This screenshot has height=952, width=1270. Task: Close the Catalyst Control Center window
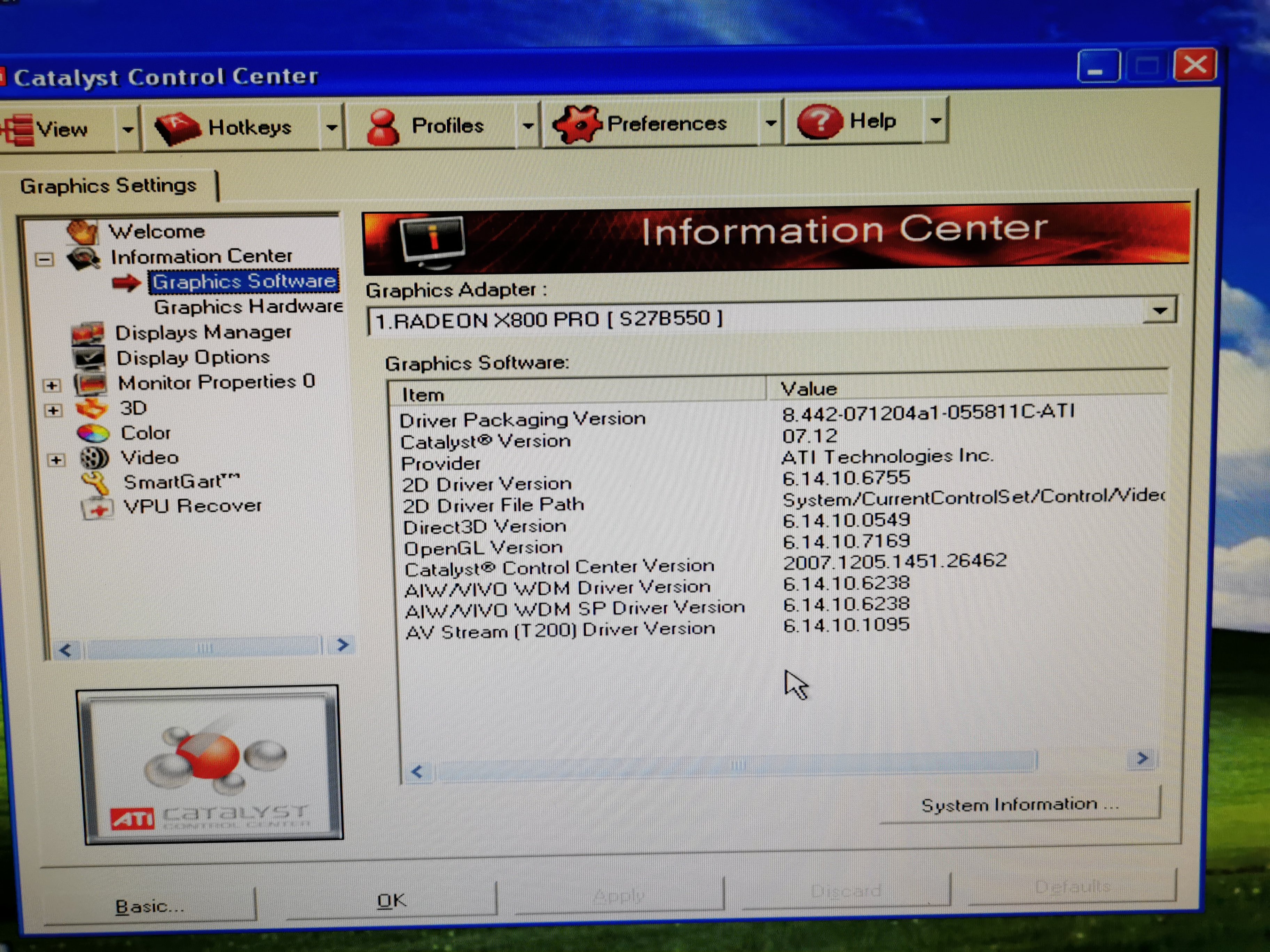[1195, 65]
